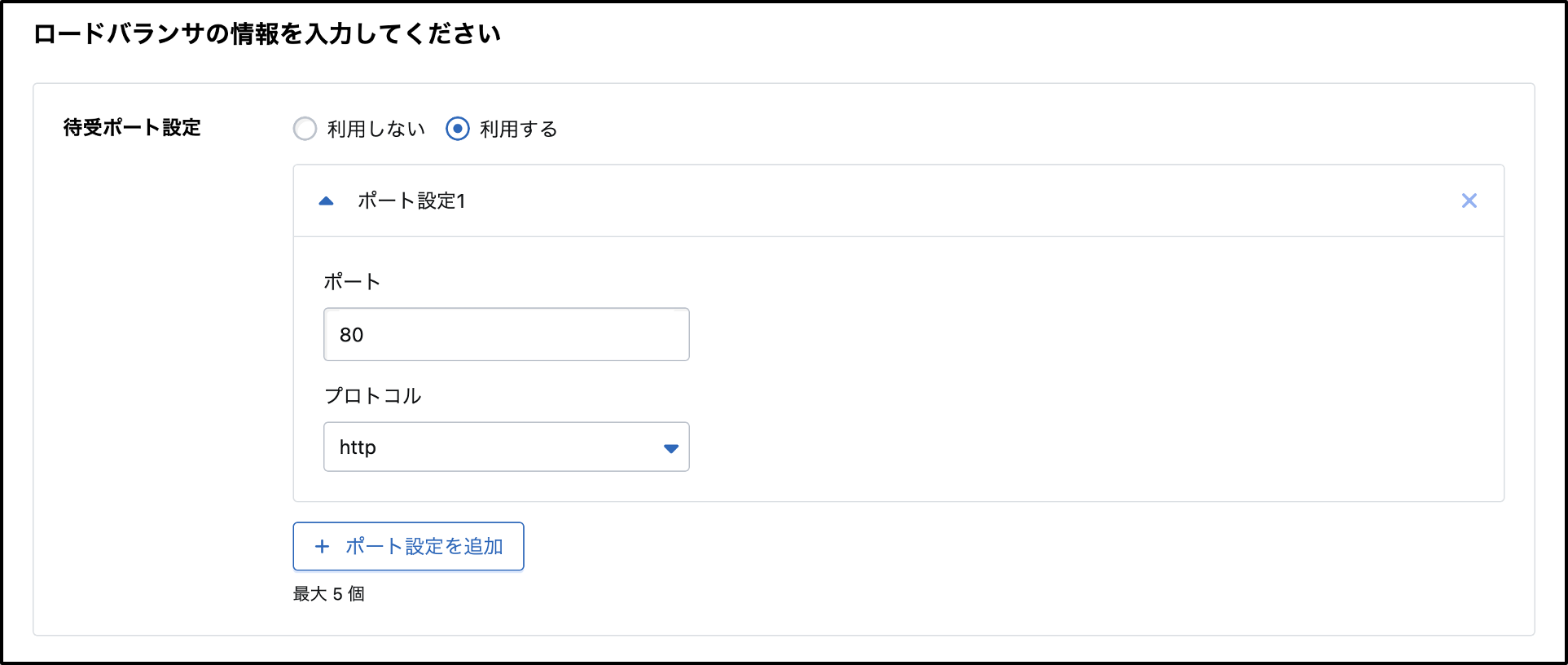Viewport: 1568px width, 665px height.
Task: Click the 最大 5 個 hint text
Action: click(x=328, y=594)
